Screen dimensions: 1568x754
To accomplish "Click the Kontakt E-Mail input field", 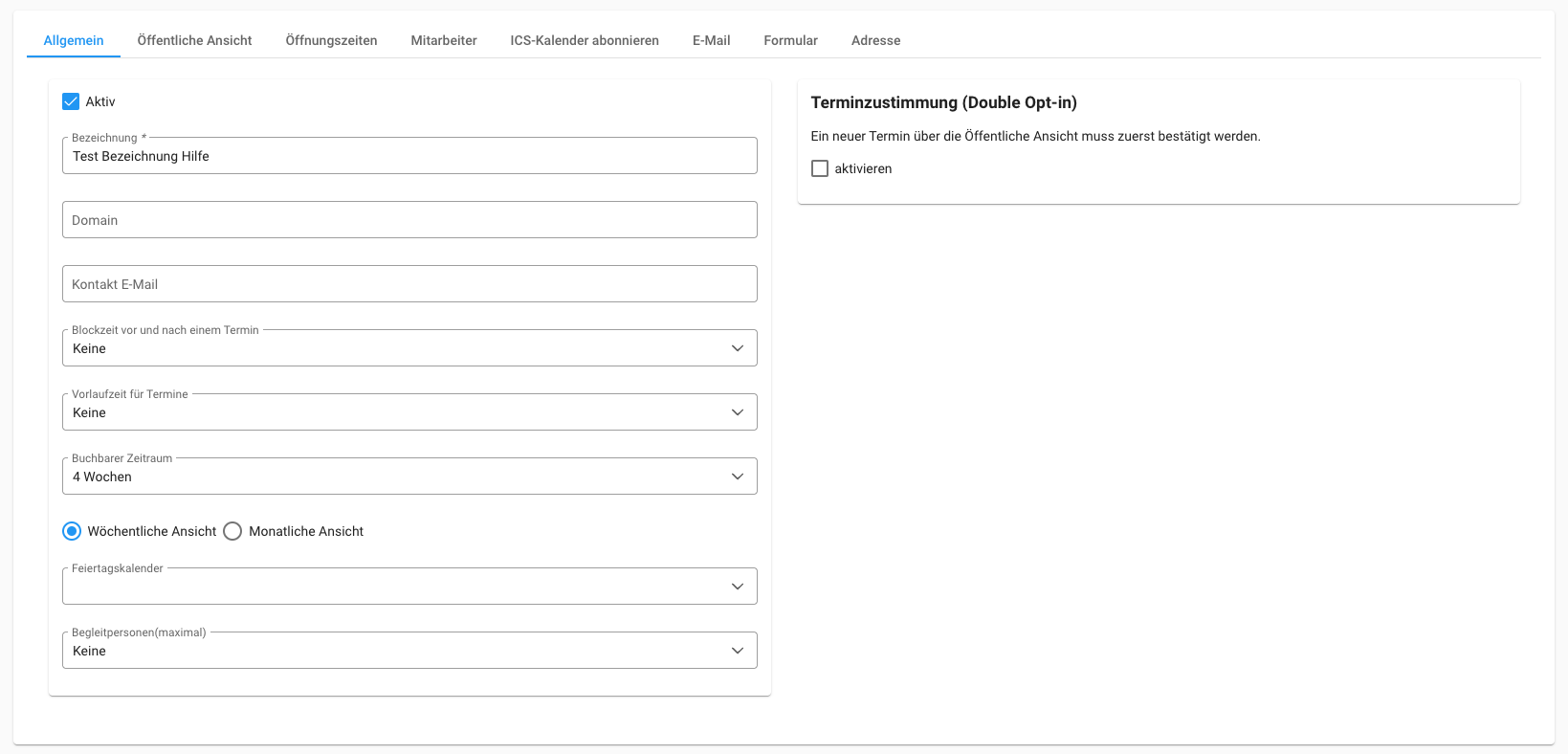I will [x=409, y=284].
